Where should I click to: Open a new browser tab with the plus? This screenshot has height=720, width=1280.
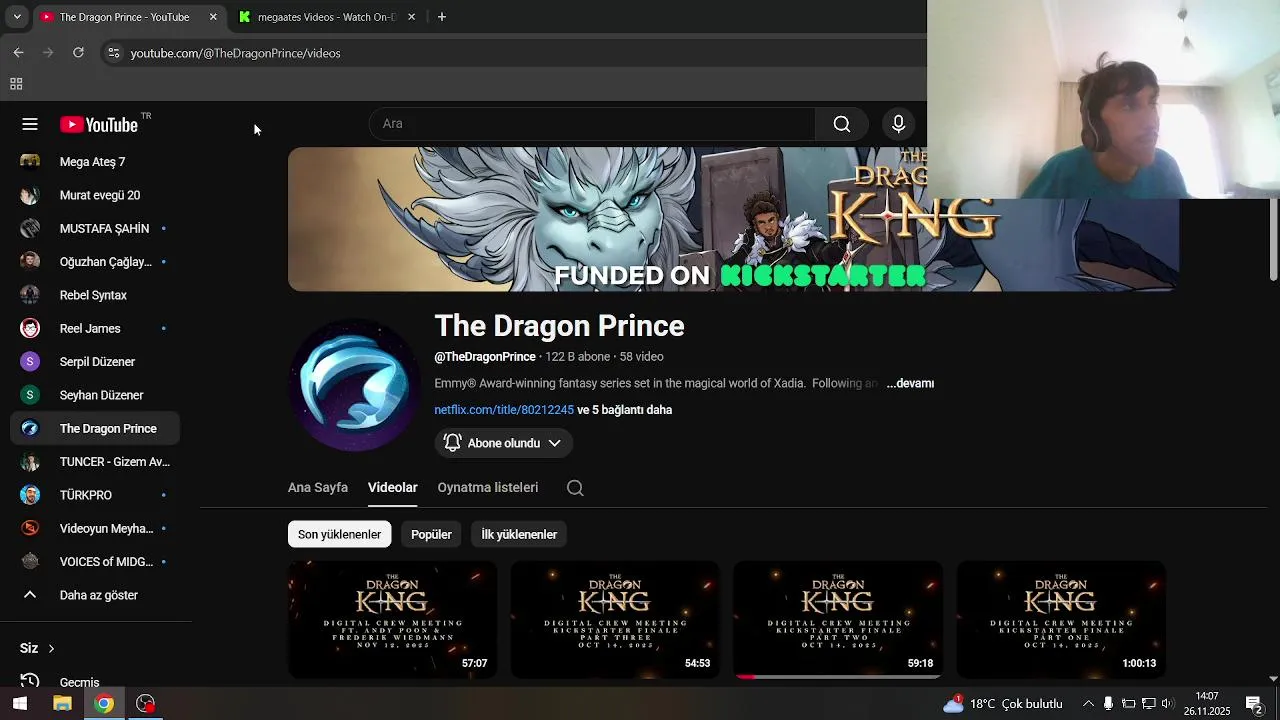(x=442, y=17)
